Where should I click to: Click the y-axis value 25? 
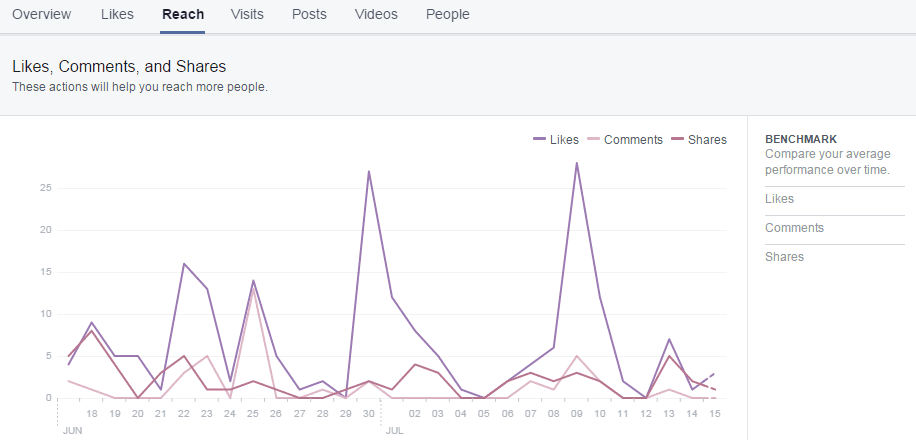point(46,188)
